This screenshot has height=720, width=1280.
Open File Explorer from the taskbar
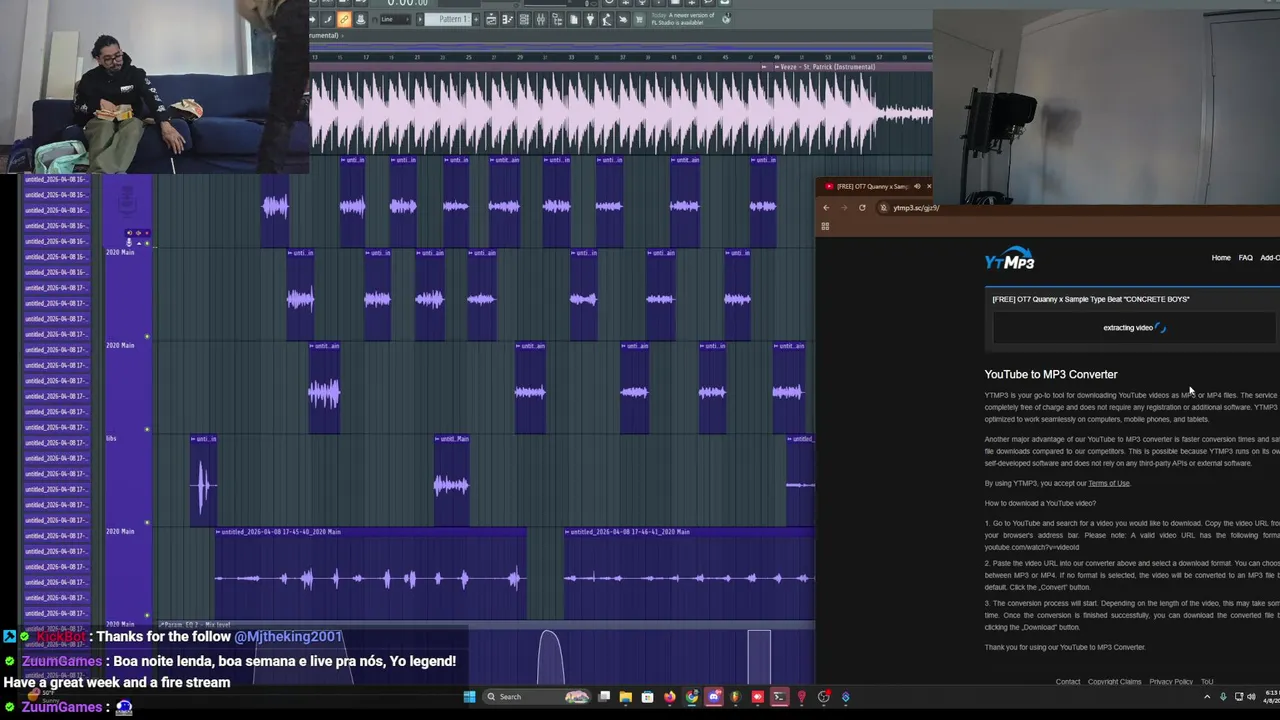(x=626, y=697)
